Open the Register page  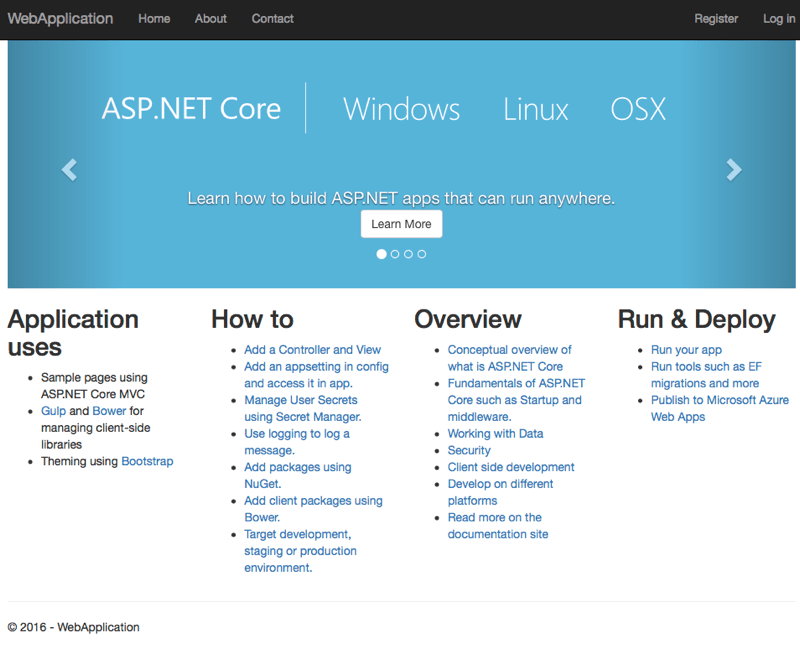pos(716,19)
